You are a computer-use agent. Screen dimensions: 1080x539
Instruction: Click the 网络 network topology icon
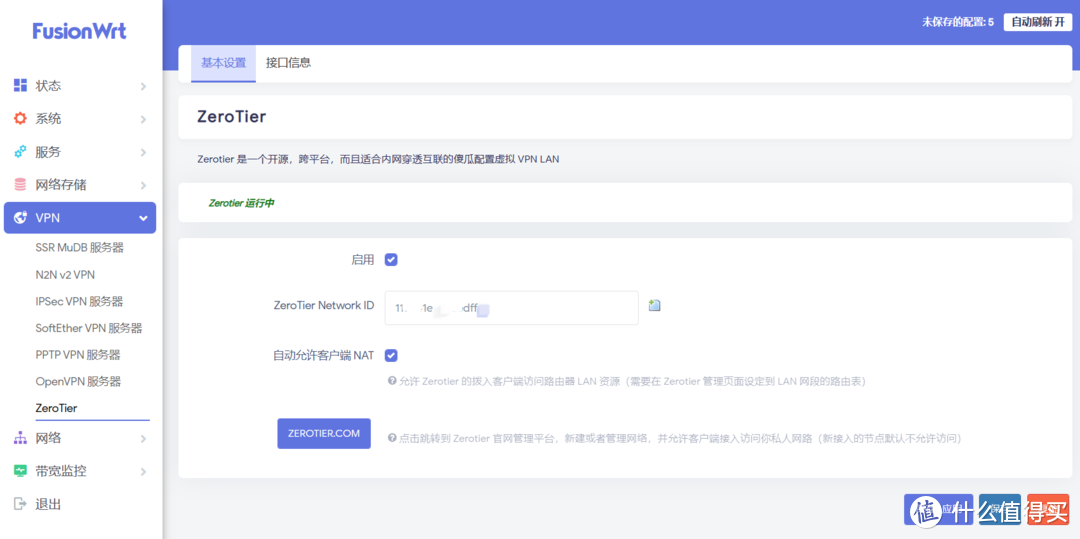tap(21, 438)
